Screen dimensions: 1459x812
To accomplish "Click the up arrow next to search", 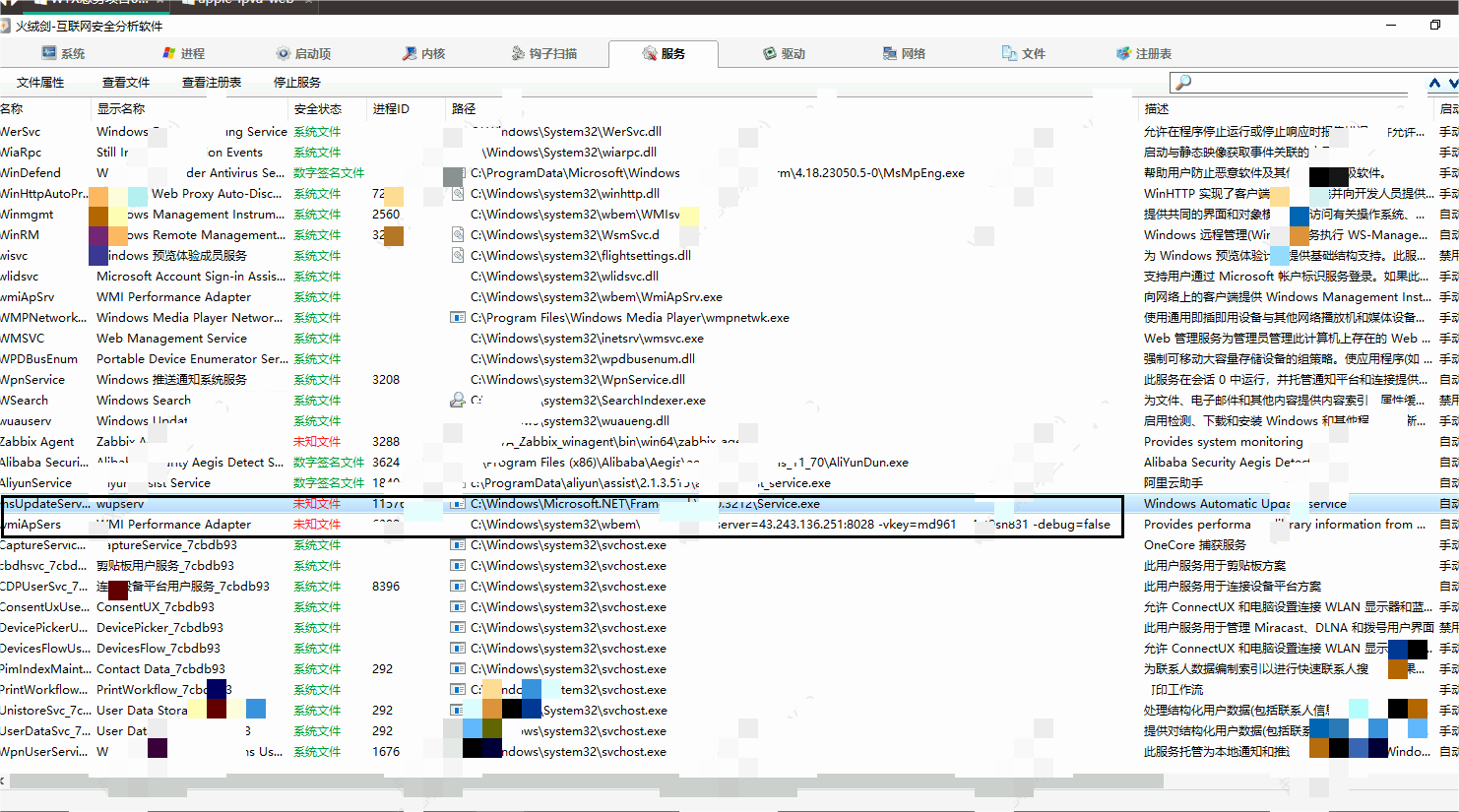I will coord(1434,84).
